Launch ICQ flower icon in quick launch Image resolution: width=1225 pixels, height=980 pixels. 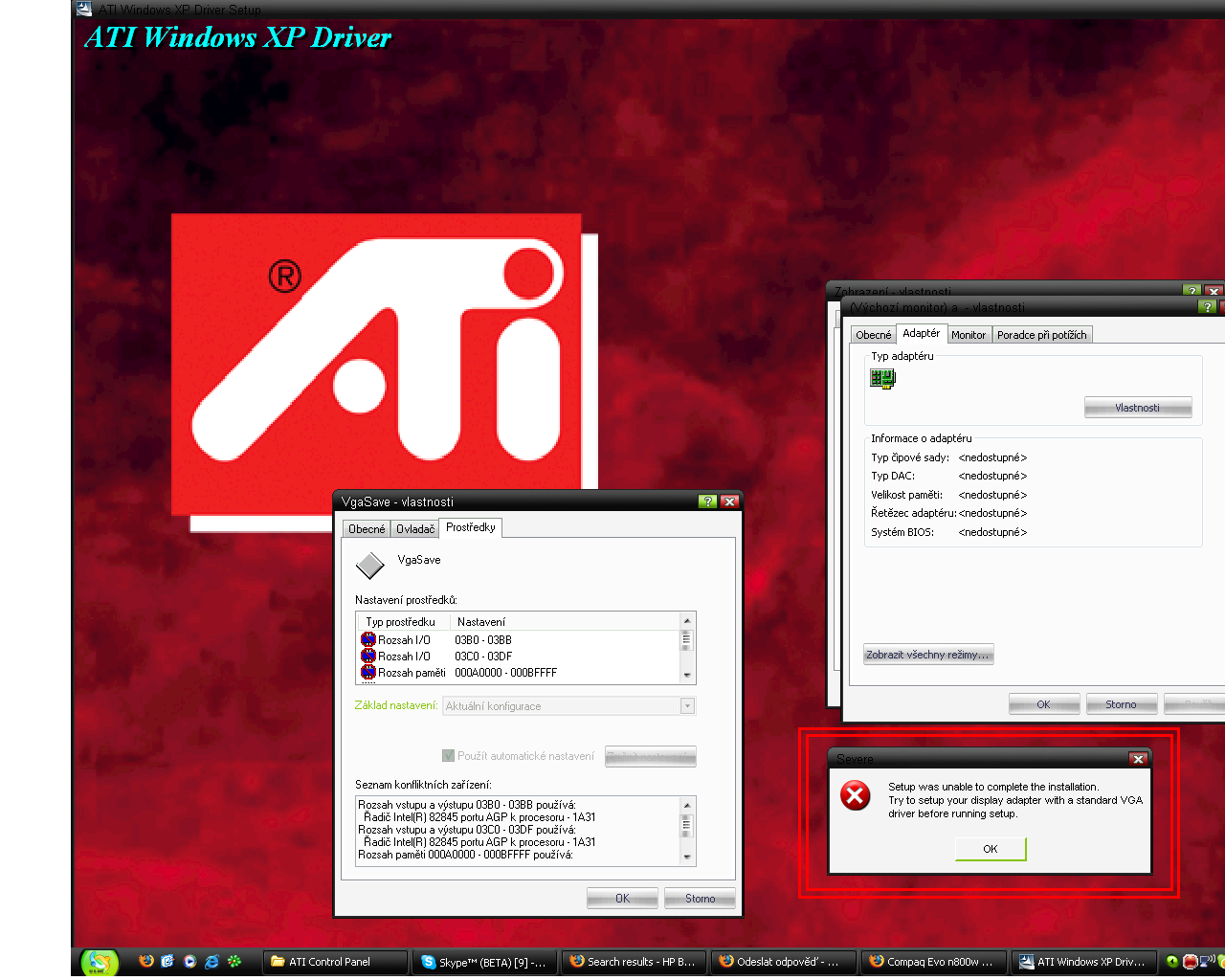click(x=234, y=961)
